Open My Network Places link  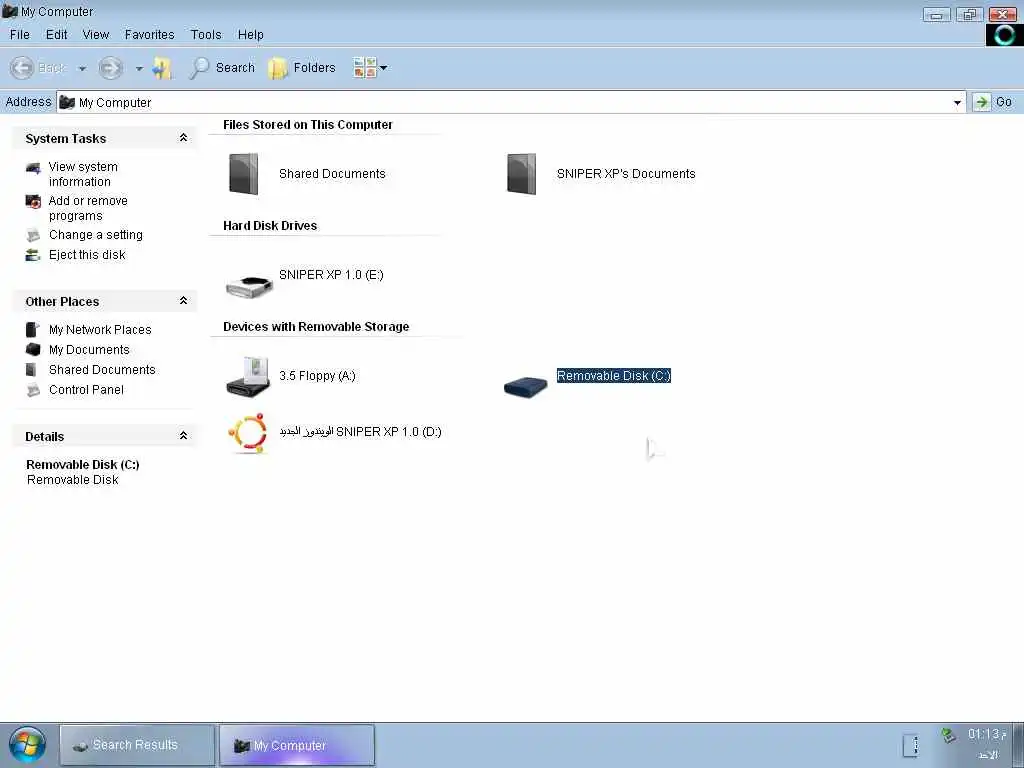tap(100, 330)
